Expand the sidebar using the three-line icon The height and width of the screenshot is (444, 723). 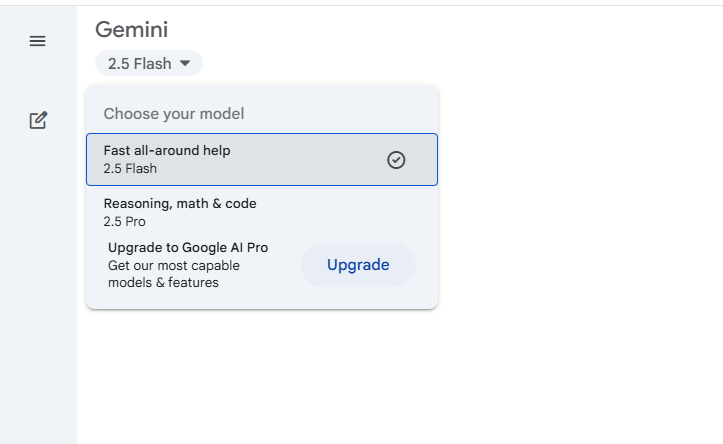37,41
